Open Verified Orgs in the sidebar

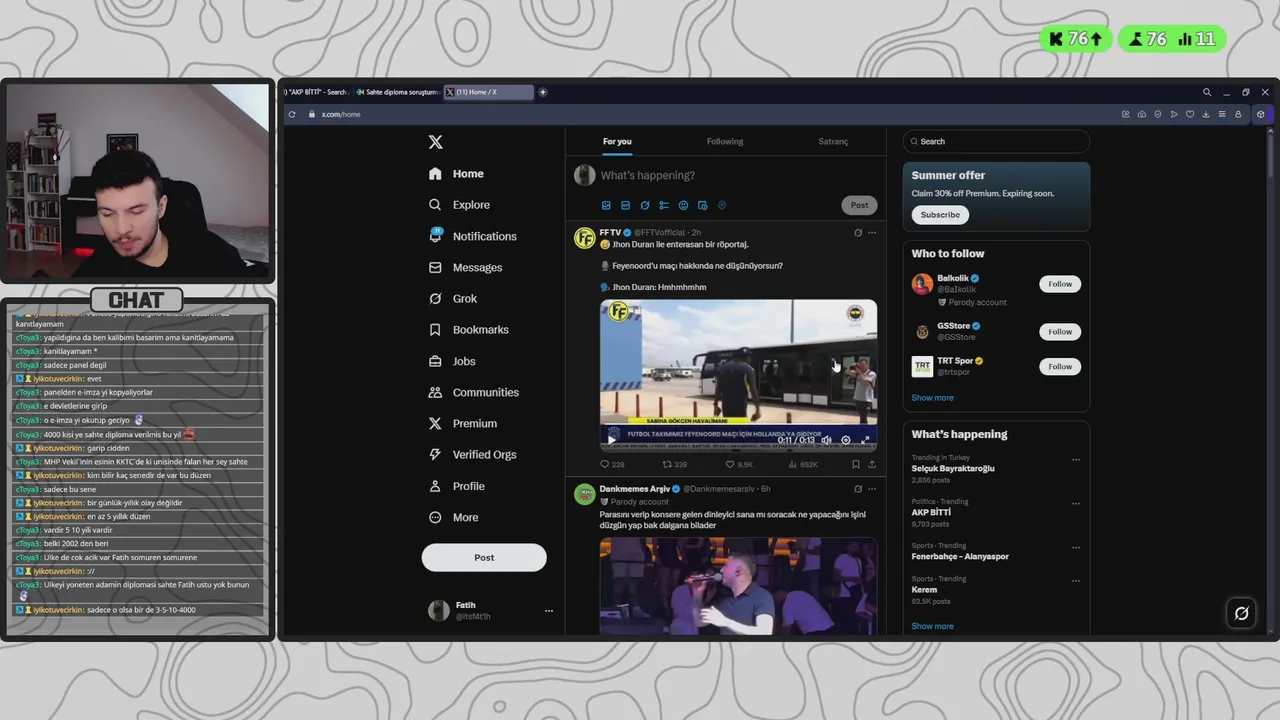tap(472, 454)
